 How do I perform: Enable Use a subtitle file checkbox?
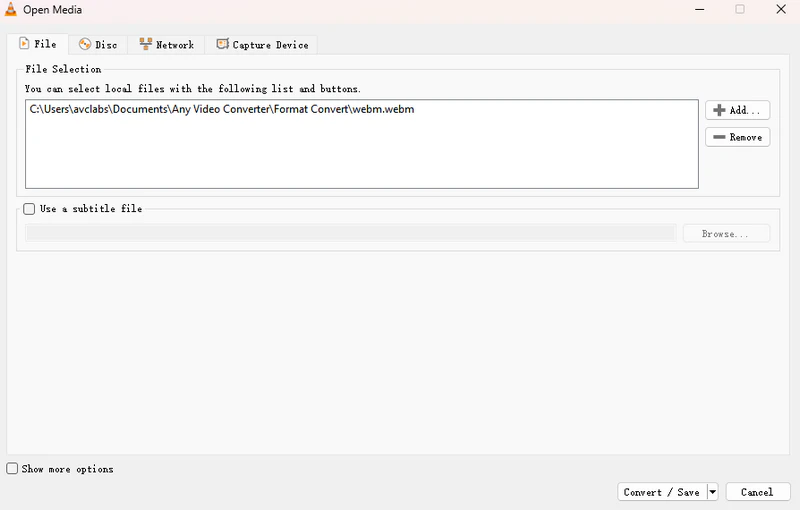[x=29, y=209]
